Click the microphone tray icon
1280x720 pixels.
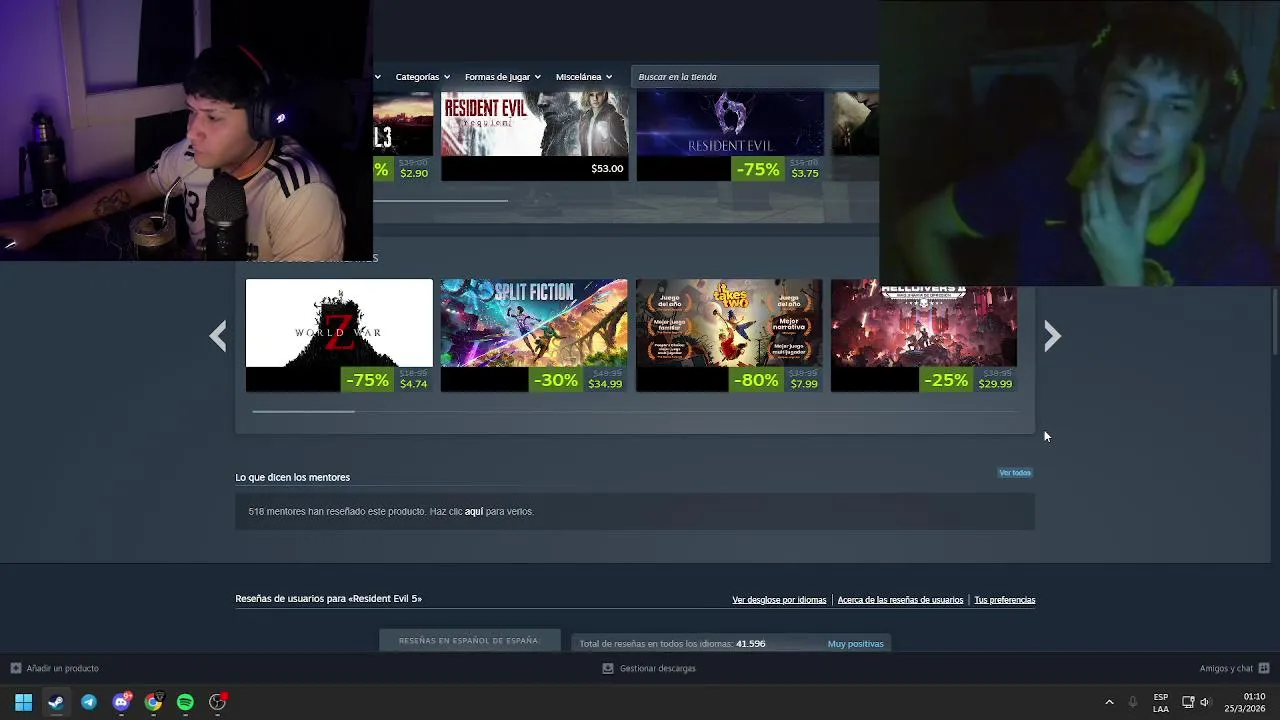(x=1133, y=702)
